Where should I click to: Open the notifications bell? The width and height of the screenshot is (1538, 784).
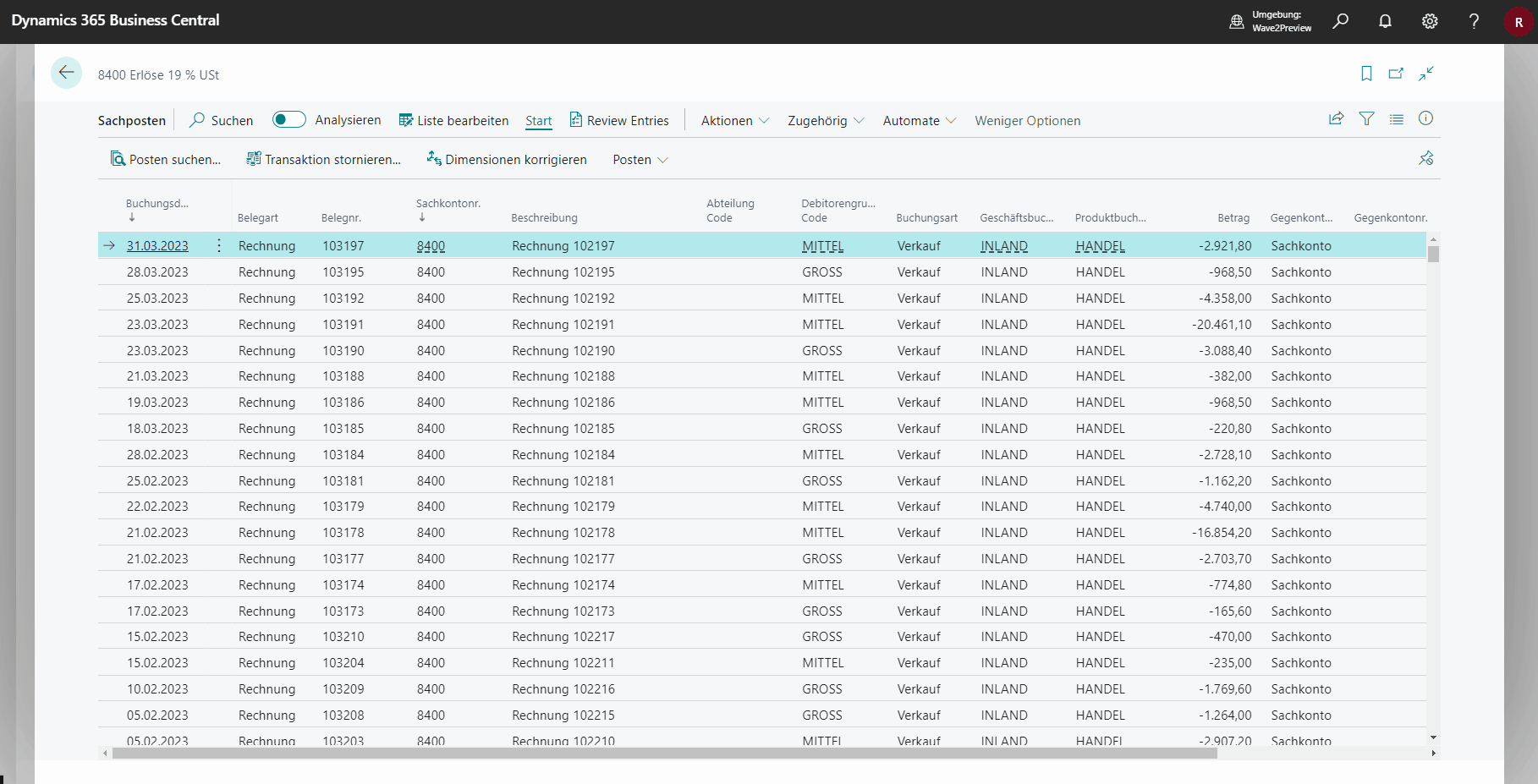pyautogui.click(x=1385, y=21)
